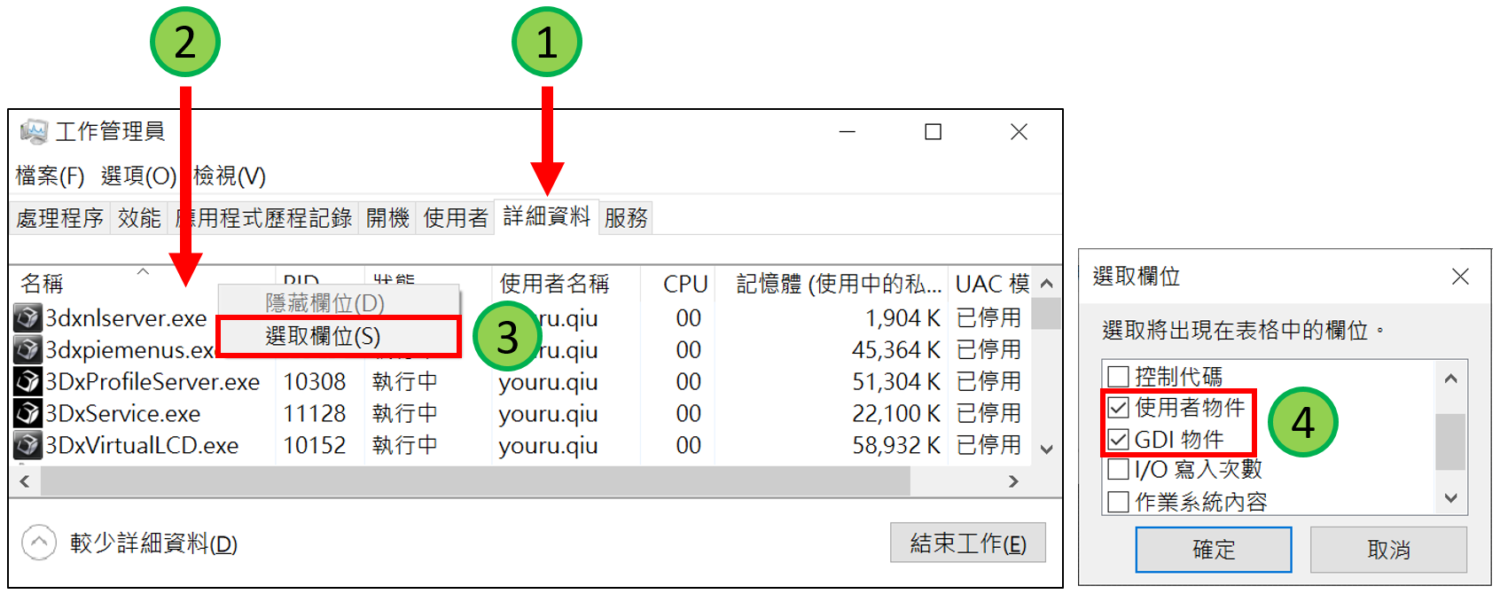
Task: Enable the 作業系統內容 checkbox
Action: (1118, 501)
